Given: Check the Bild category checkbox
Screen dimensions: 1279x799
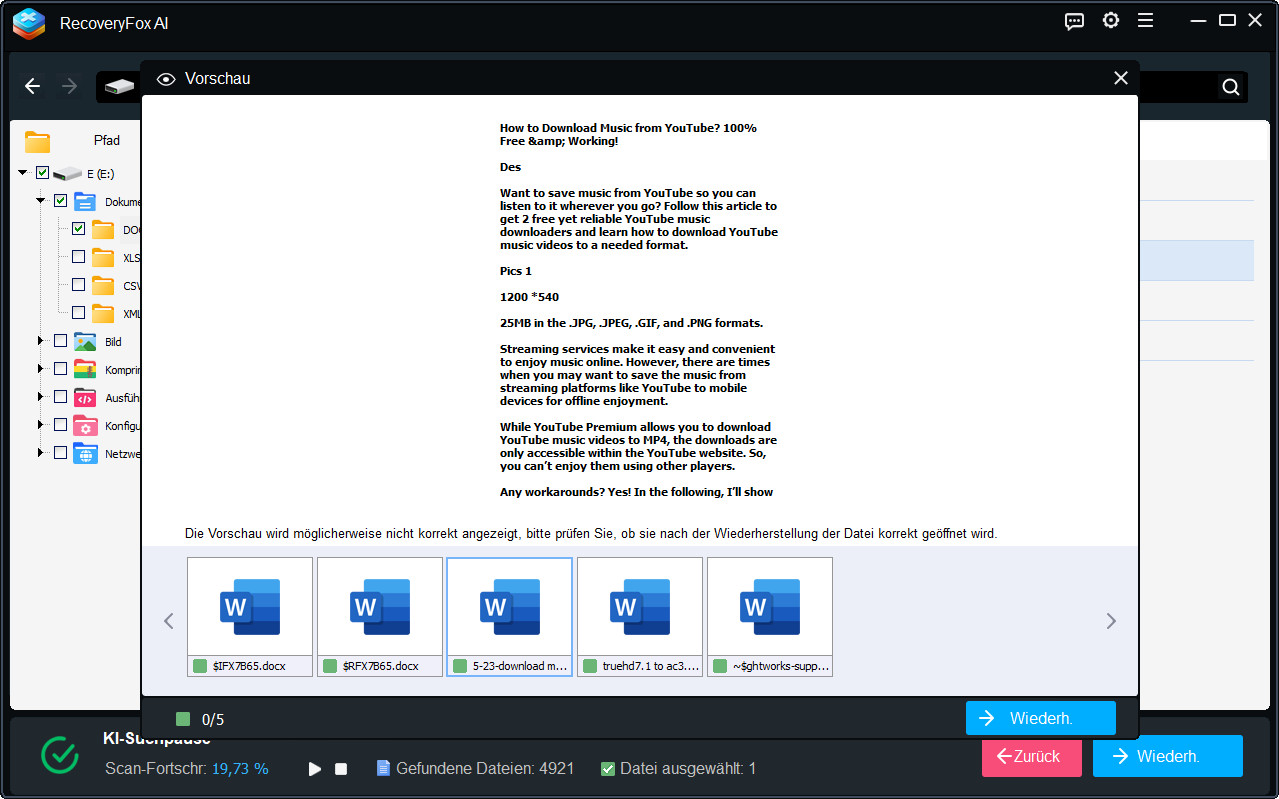Looking at the screenshot, I should tap(60, 341).
